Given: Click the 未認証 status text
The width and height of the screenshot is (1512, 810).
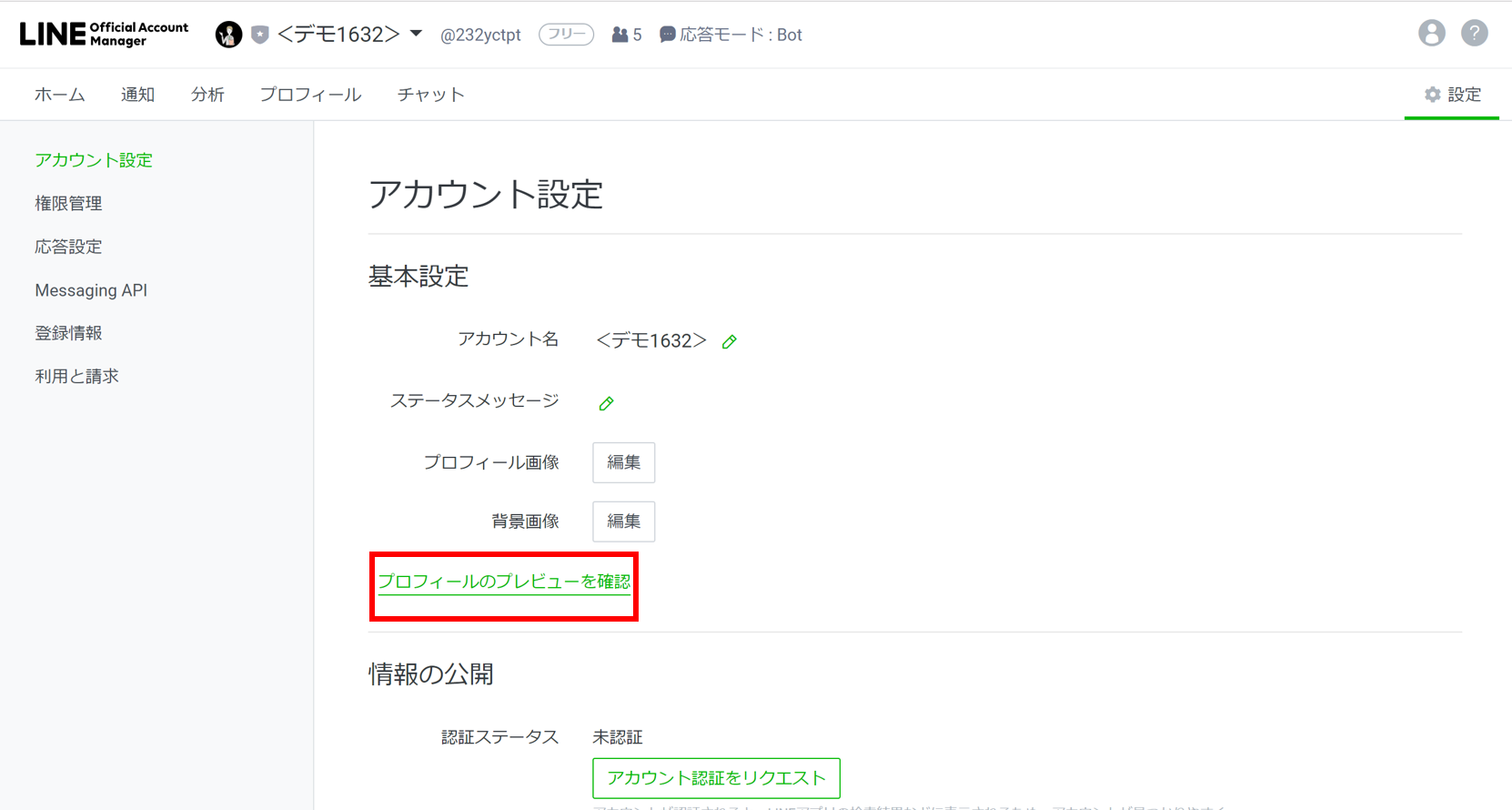Looking at the screenshot, I should 618,737.
